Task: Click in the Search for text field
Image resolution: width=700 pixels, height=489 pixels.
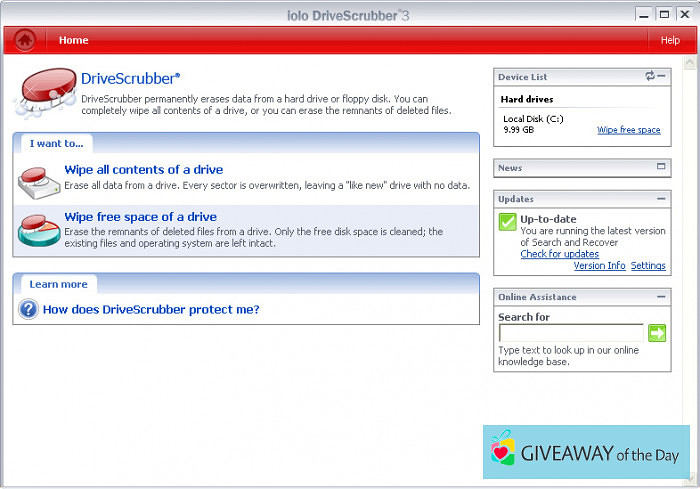Action: point(570,333)
